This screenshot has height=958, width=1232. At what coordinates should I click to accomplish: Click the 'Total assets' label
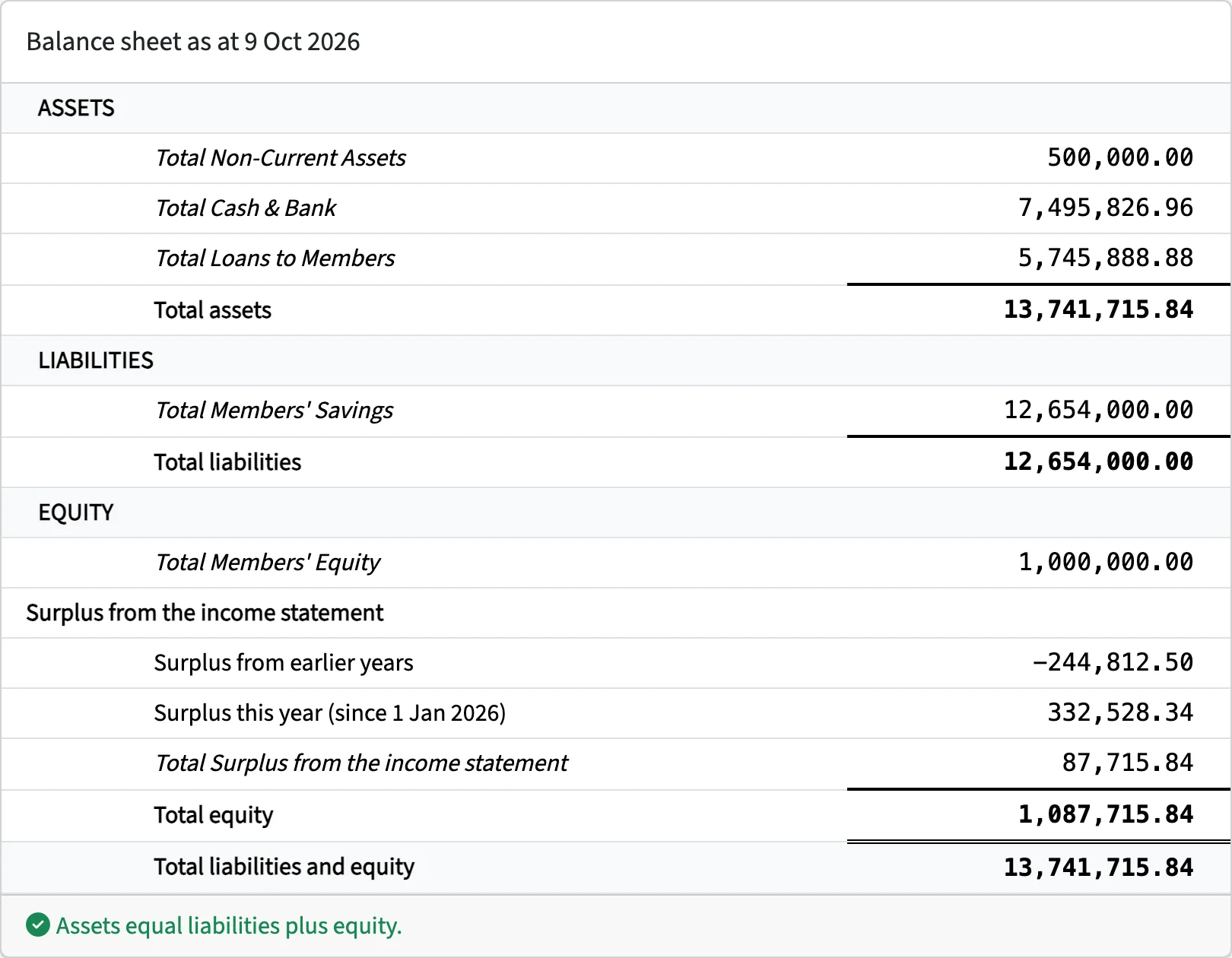(213, 310)
